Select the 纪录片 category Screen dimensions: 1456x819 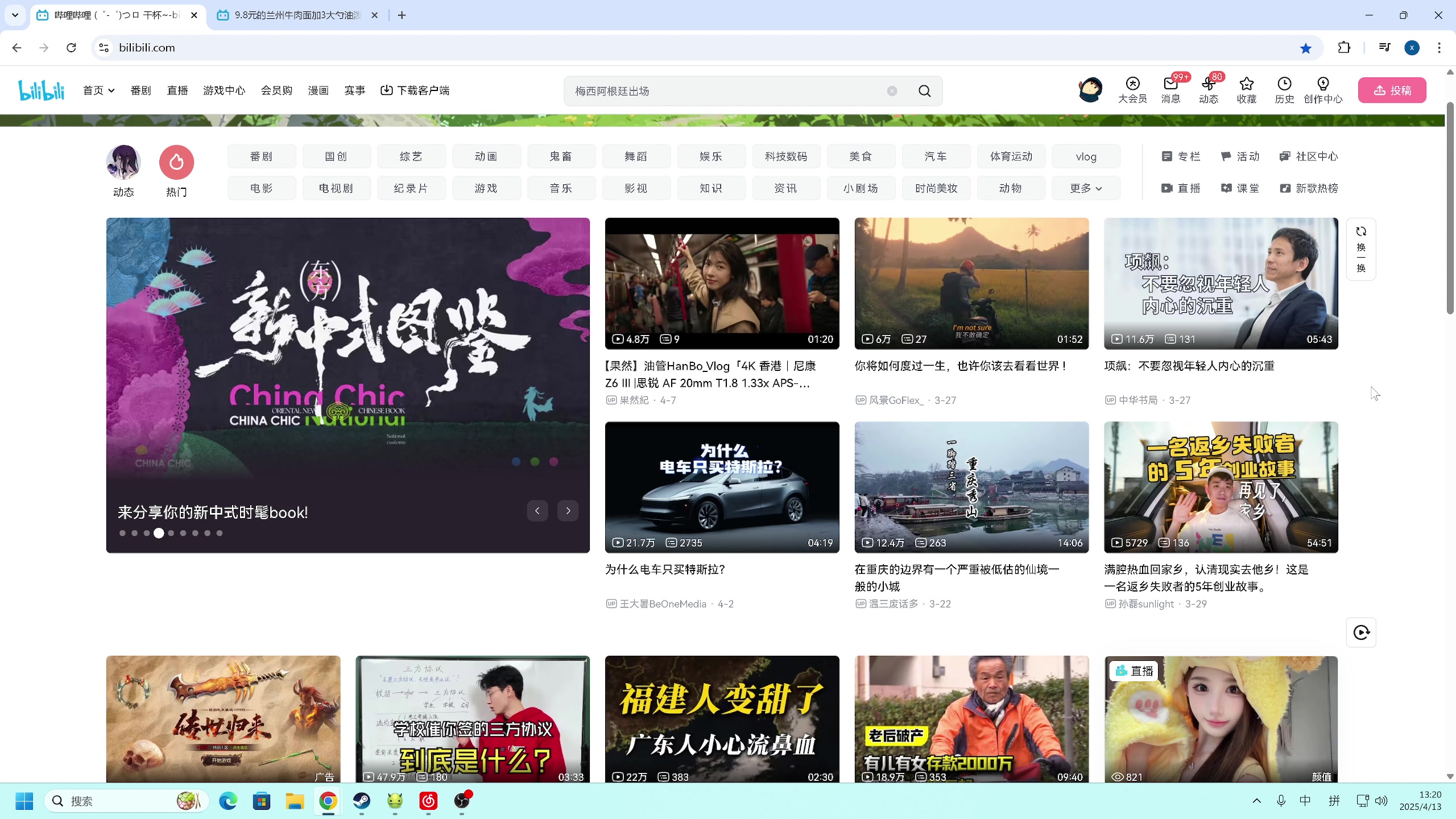pos(411,188)
